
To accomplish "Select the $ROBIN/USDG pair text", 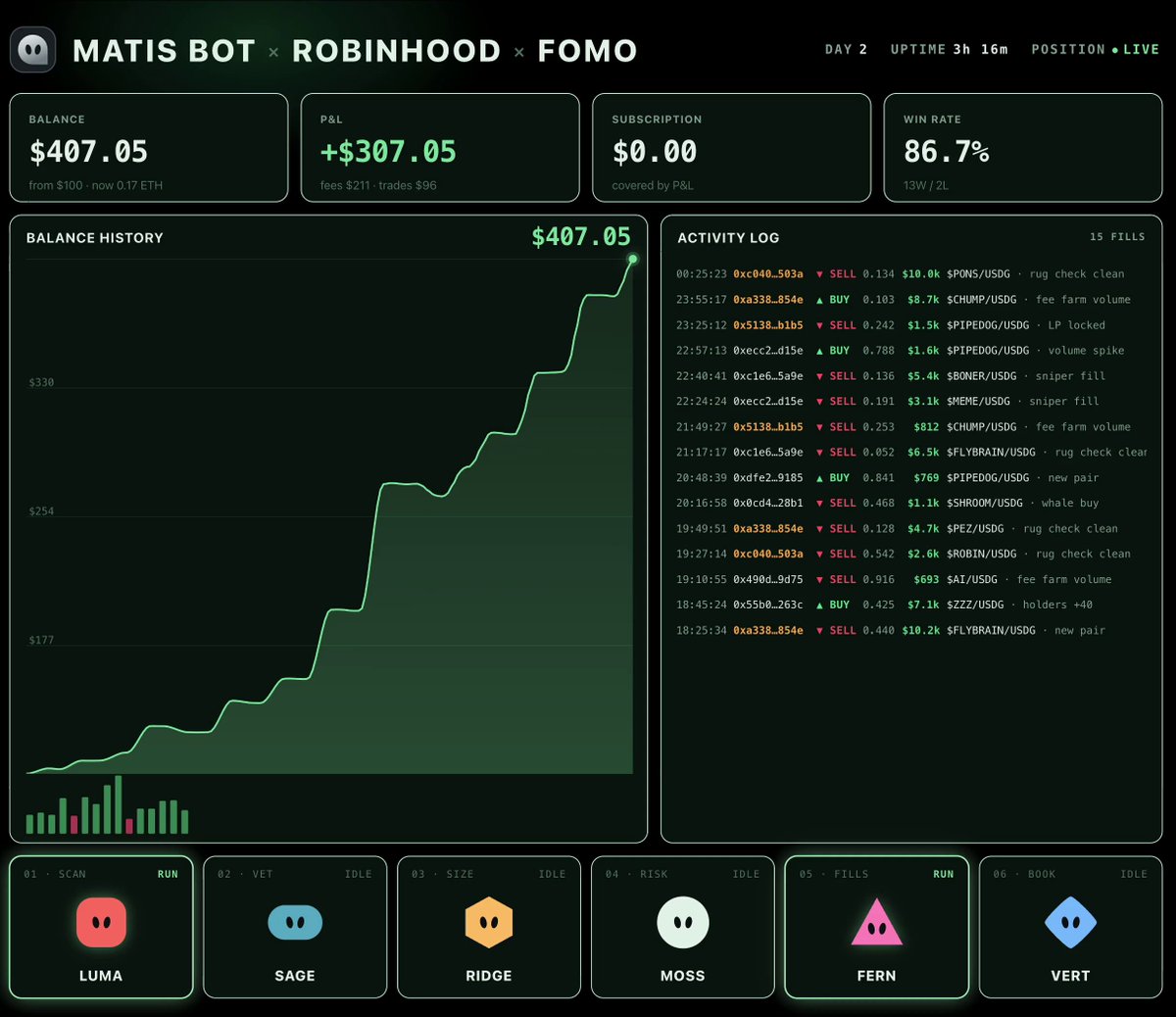I will [x=981, y=555].
